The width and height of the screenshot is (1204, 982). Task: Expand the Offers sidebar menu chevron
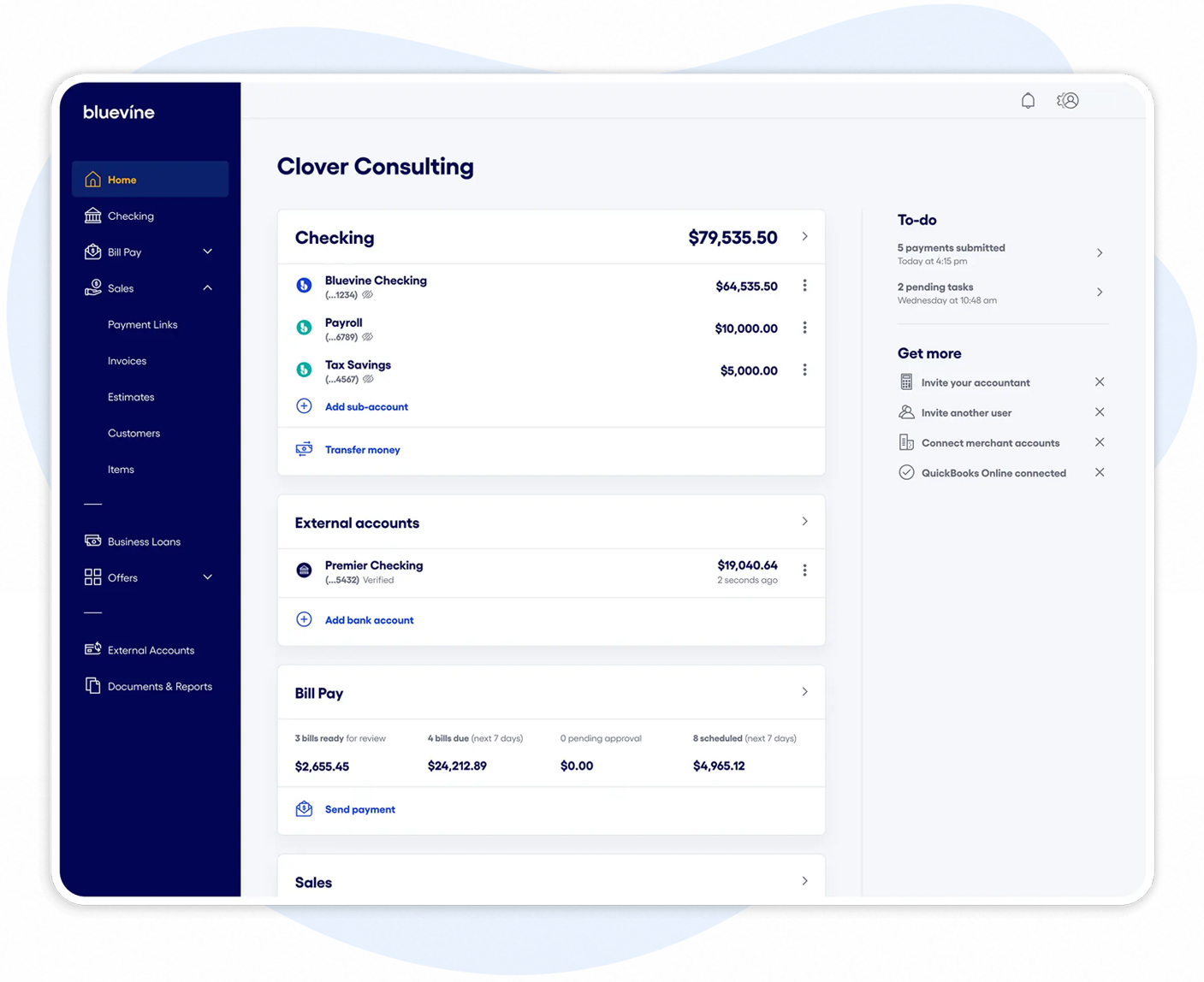point(207,577)
